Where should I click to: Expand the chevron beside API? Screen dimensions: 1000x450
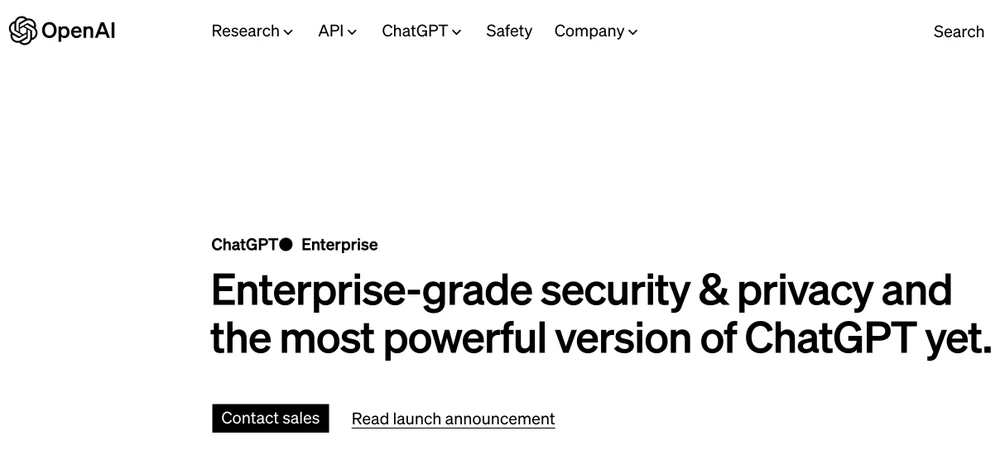tap(352, 32)
